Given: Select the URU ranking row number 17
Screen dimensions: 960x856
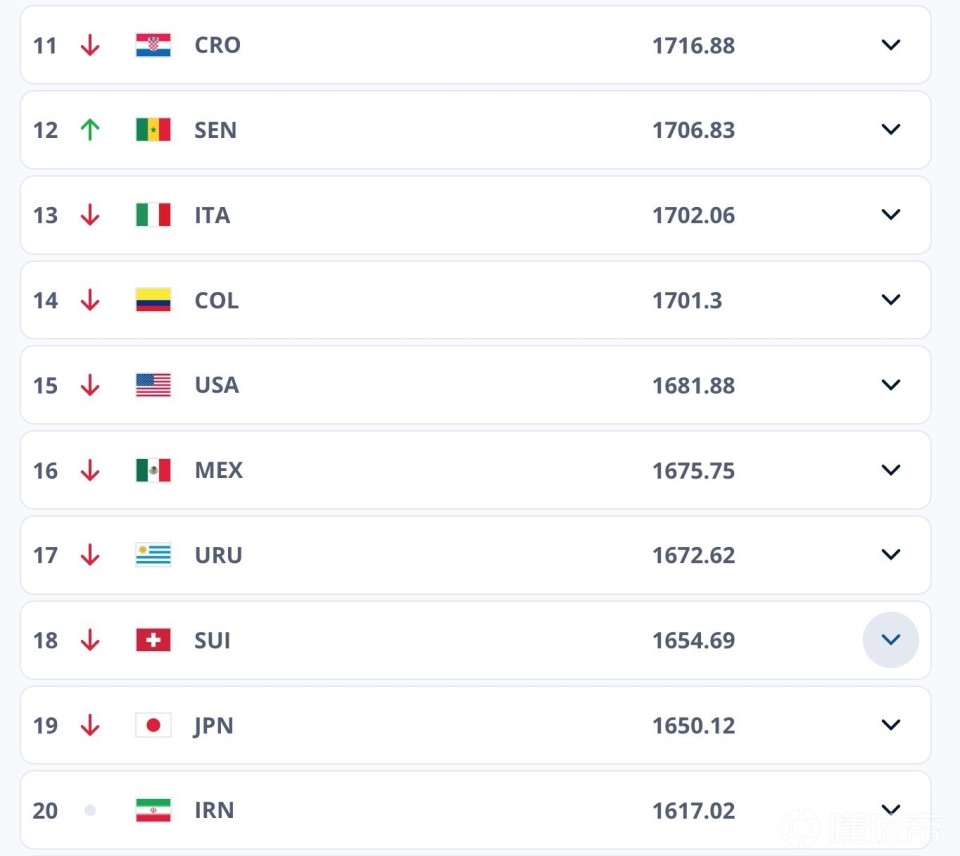Looking at the screenshot, I should pyautogui.click(x=45, y=555).
